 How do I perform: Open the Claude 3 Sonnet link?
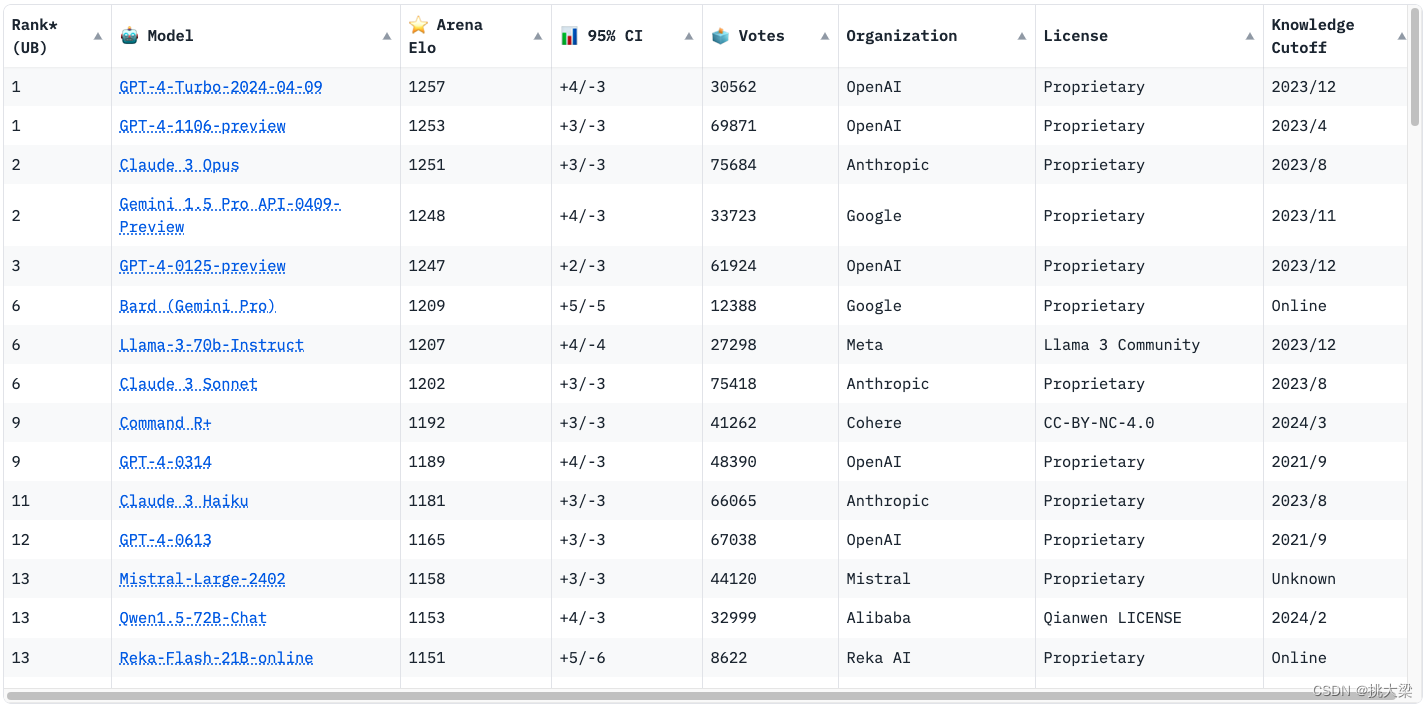coord(189,384)
